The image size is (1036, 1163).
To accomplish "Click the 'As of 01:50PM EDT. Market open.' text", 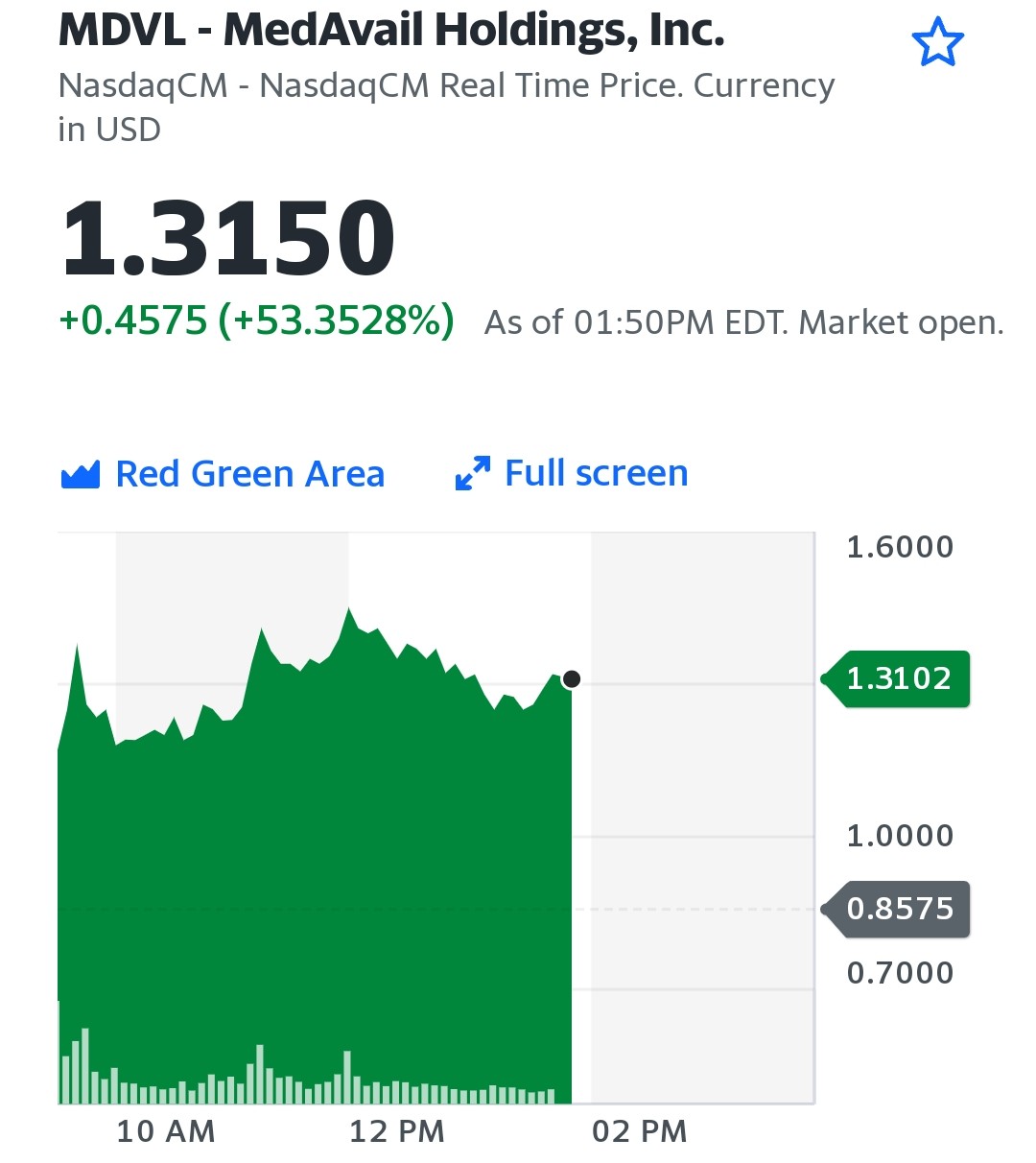I will coord(744,322).
